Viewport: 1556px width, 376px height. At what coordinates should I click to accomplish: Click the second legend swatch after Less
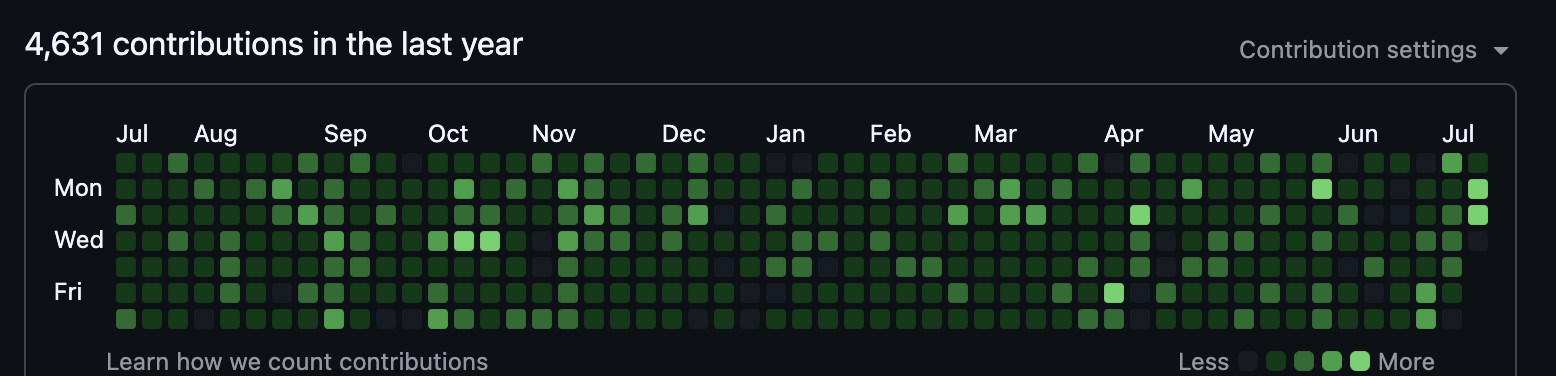coord(1276,361)
